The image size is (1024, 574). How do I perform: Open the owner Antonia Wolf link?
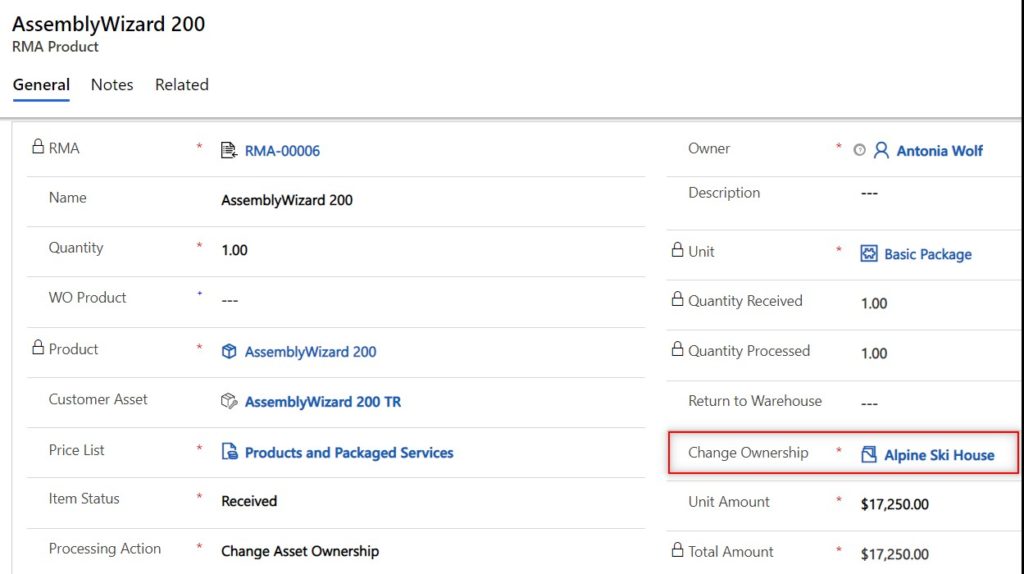point(939,151)
